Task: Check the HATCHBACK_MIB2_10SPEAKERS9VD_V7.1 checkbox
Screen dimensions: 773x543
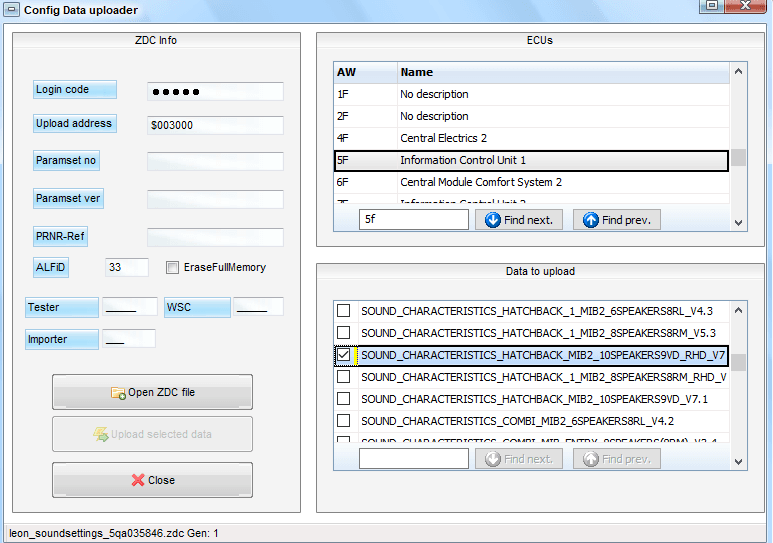Action: click(x=344, y=399)
